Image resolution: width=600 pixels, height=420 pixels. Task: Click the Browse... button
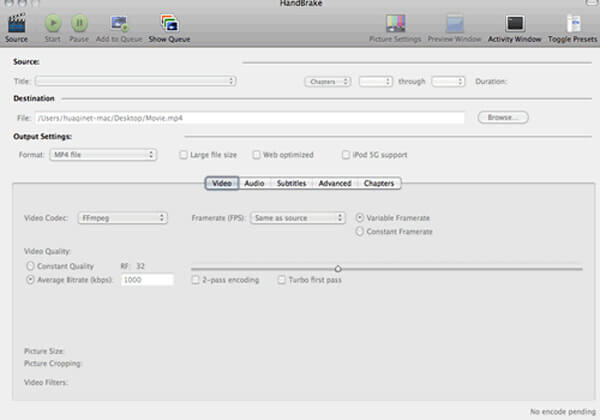[x=503, y=117]
